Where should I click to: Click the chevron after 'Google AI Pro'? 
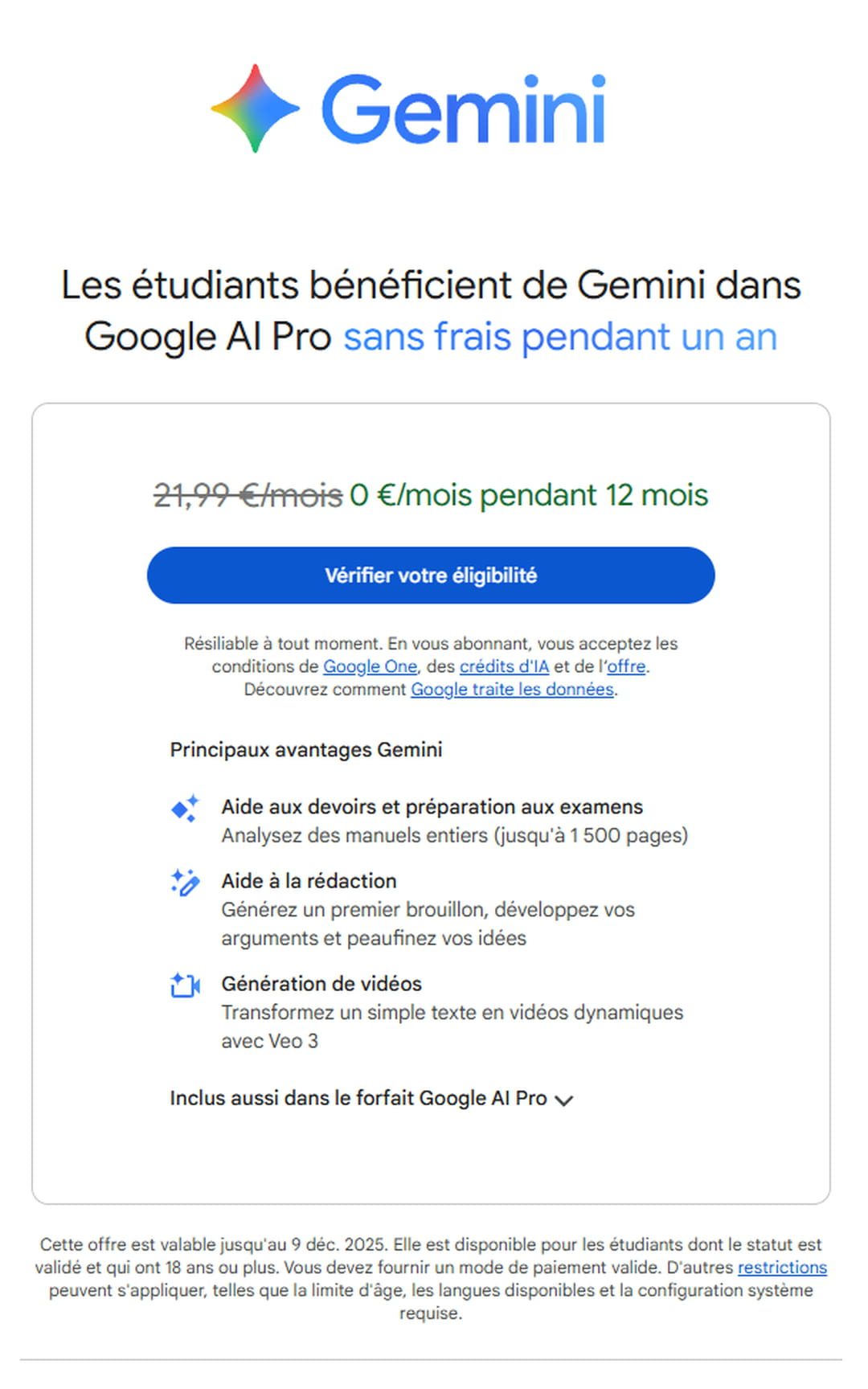point(564,1100)
